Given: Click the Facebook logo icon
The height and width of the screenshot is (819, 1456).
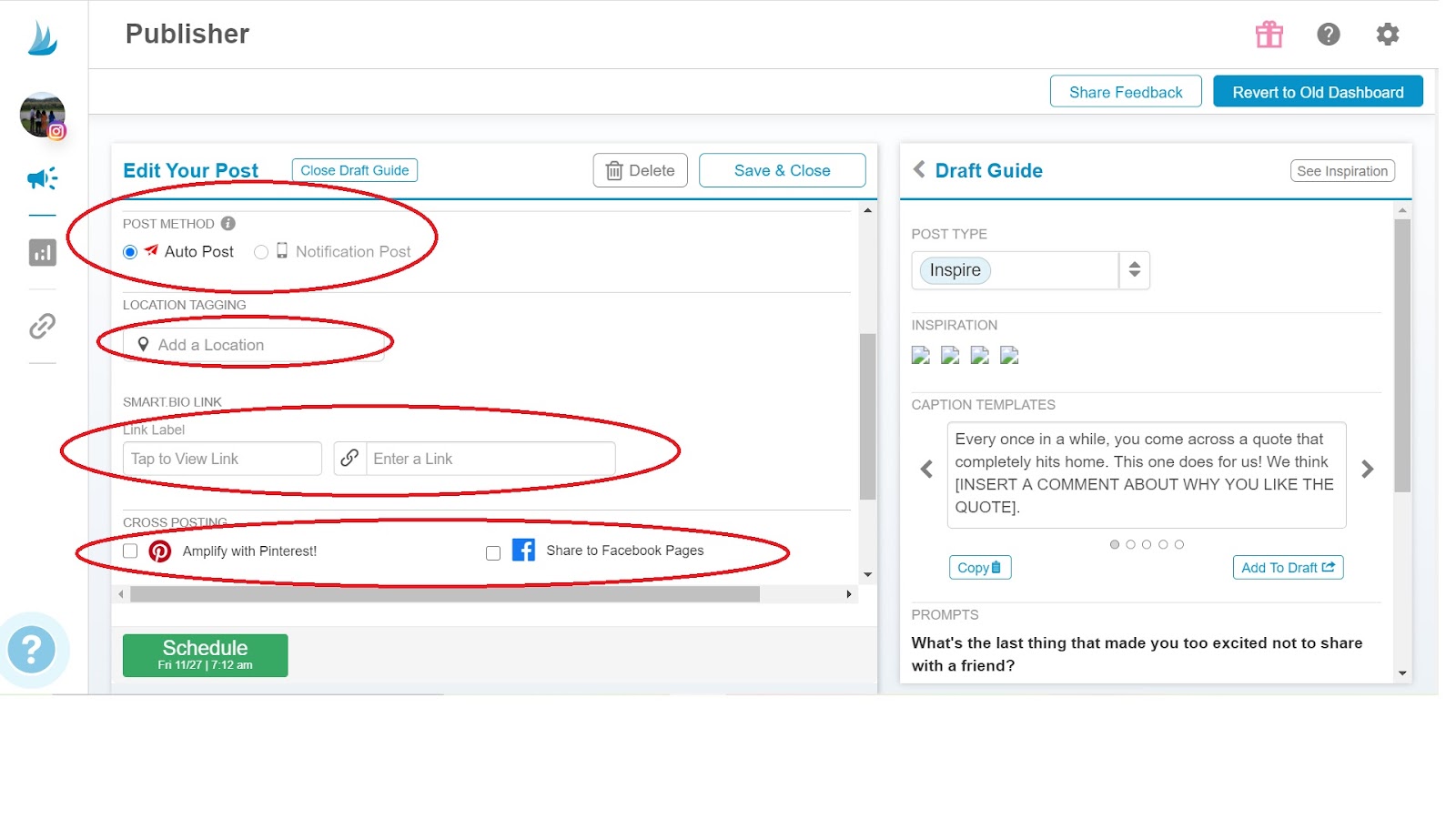Looking at the screenshot, I should (x=523, y=550).
